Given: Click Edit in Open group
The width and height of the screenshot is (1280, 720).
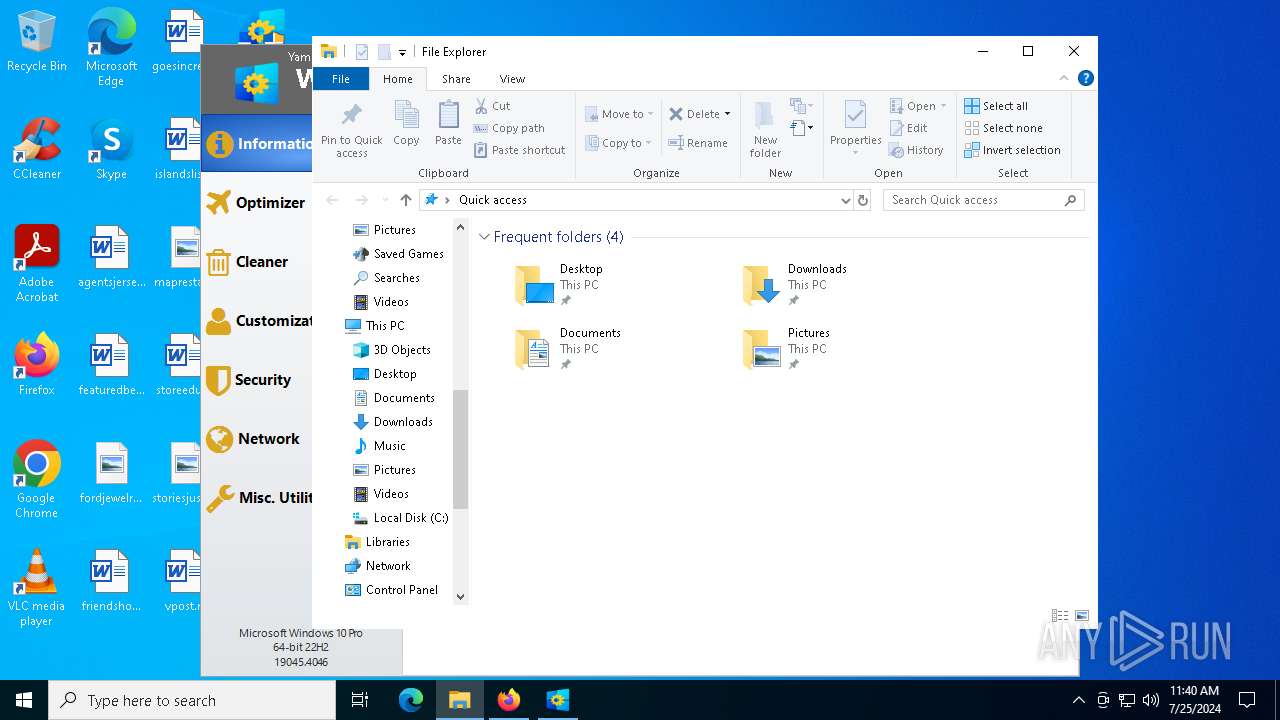Looking at the screenshot, I should [x=909, y=128].
